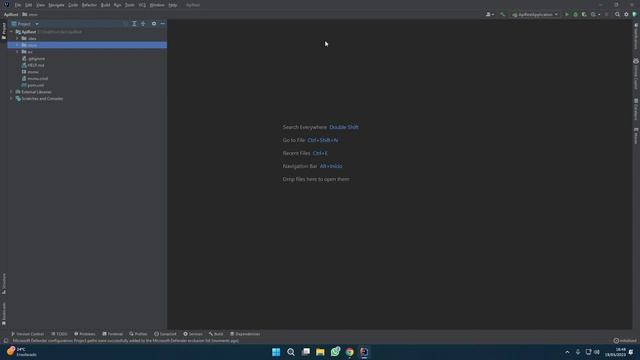Screen dimensions: 640x360
Task: Expand the src folder
Action: [17, 52]
